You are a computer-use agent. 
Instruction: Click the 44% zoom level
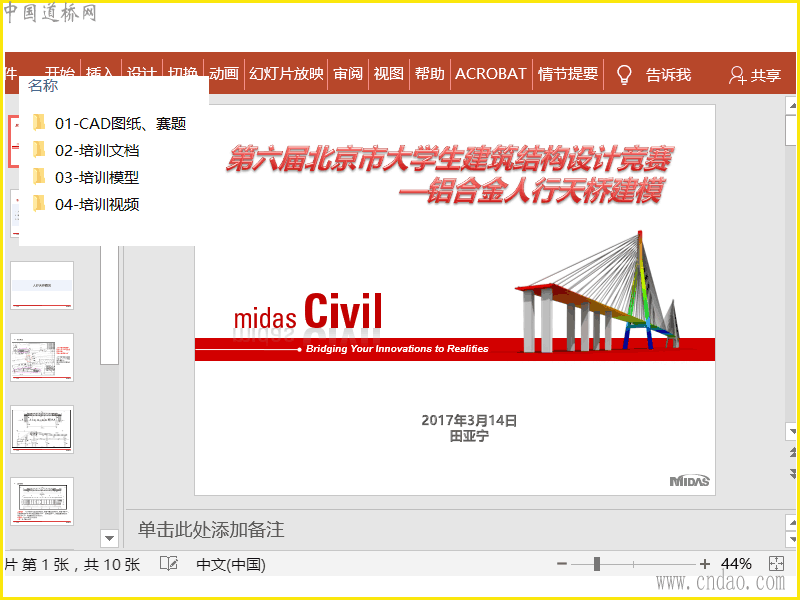(x=736, y=564)
